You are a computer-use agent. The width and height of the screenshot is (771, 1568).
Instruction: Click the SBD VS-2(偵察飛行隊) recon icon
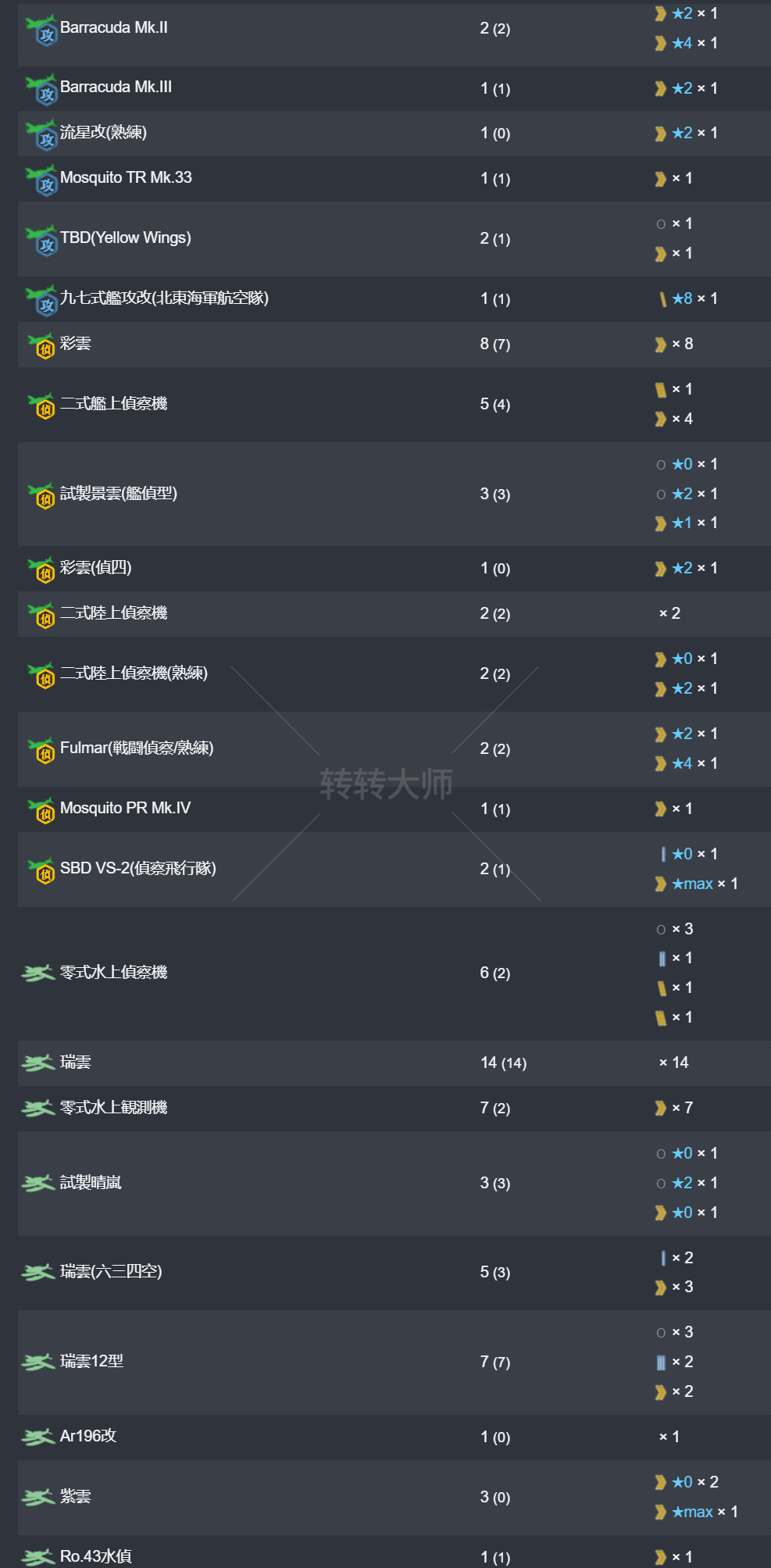[41, 870]
